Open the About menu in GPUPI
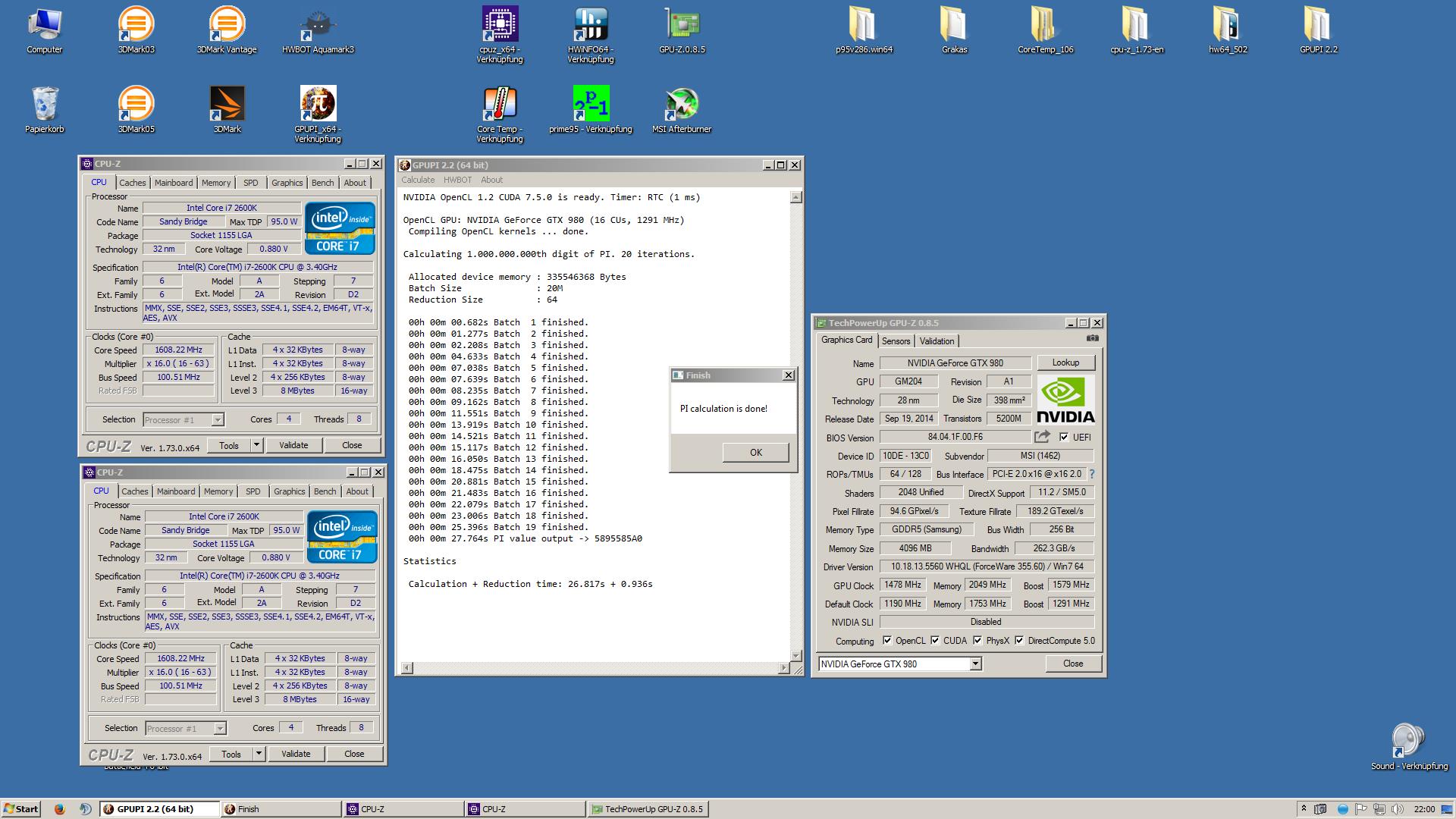This screenshot has width=1456, height=819. coord(491,180)
